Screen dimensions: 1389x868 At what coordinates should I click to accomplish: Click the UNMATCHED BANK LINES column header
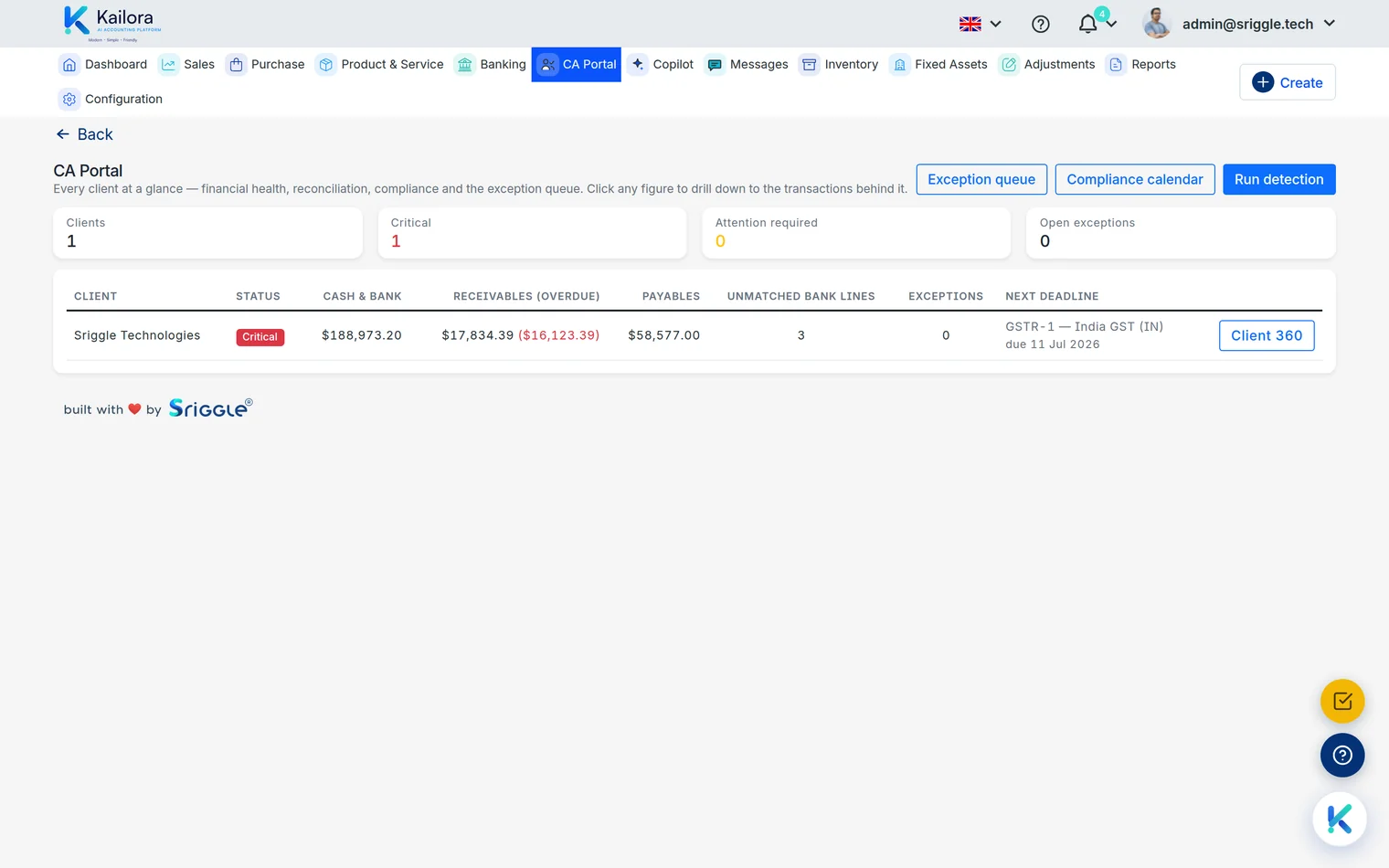(801, 296)
